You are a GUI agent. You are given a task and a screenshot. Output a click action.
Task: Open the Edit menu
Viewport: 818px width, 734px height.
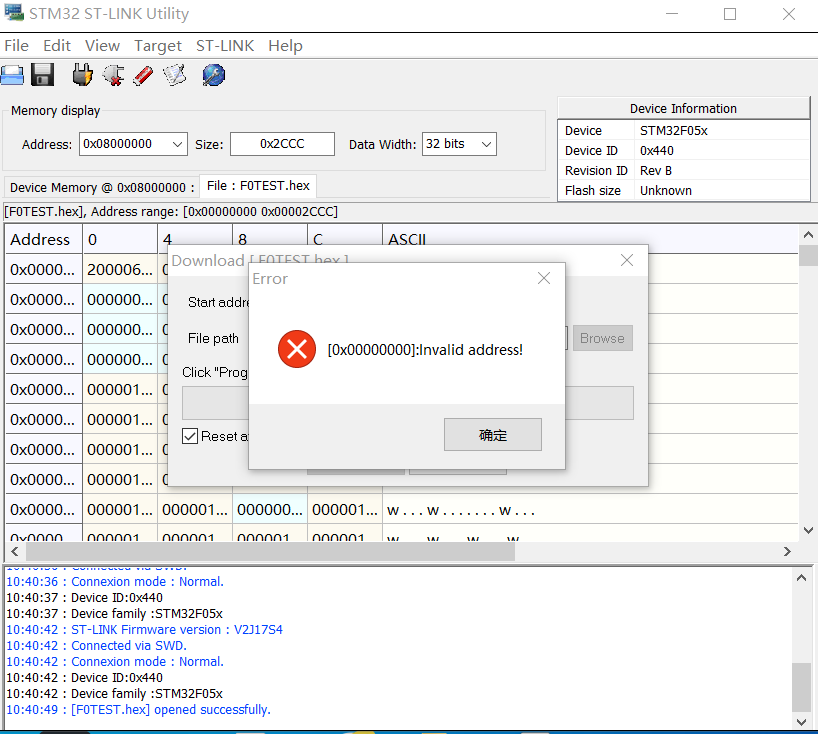click(56, 46)
